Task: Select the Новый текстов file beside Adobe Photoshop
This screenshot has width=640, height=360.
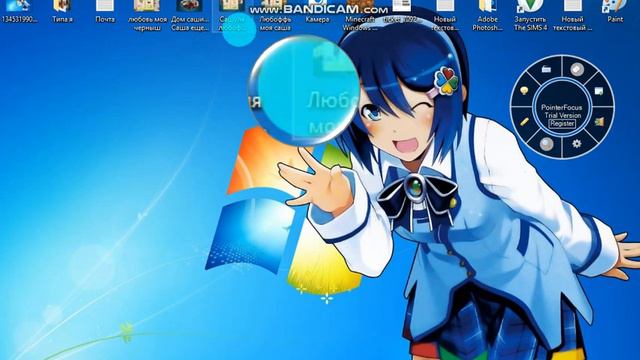Action: [x=445, y=16]
